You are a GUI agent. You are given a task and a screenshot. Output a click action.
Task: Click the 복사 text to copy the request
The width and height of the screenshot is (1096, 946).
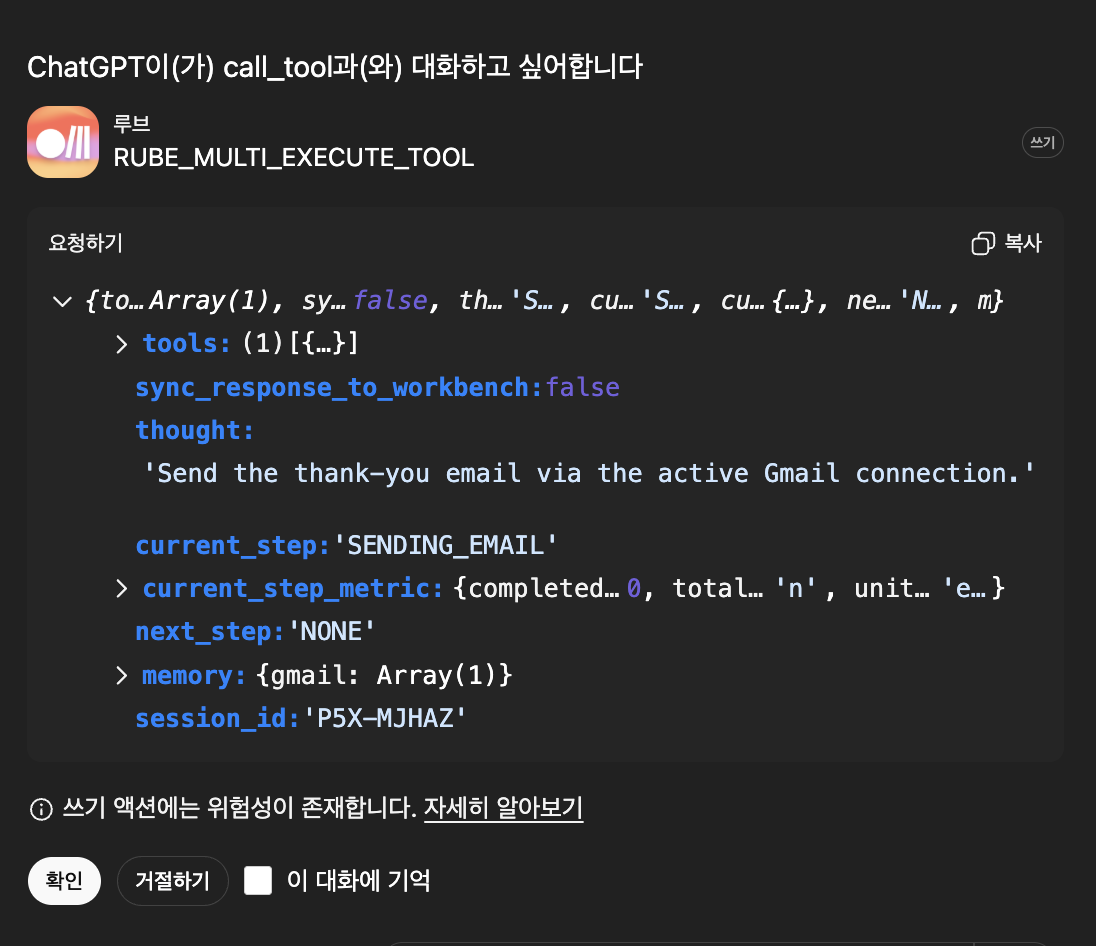point(1023,243)
